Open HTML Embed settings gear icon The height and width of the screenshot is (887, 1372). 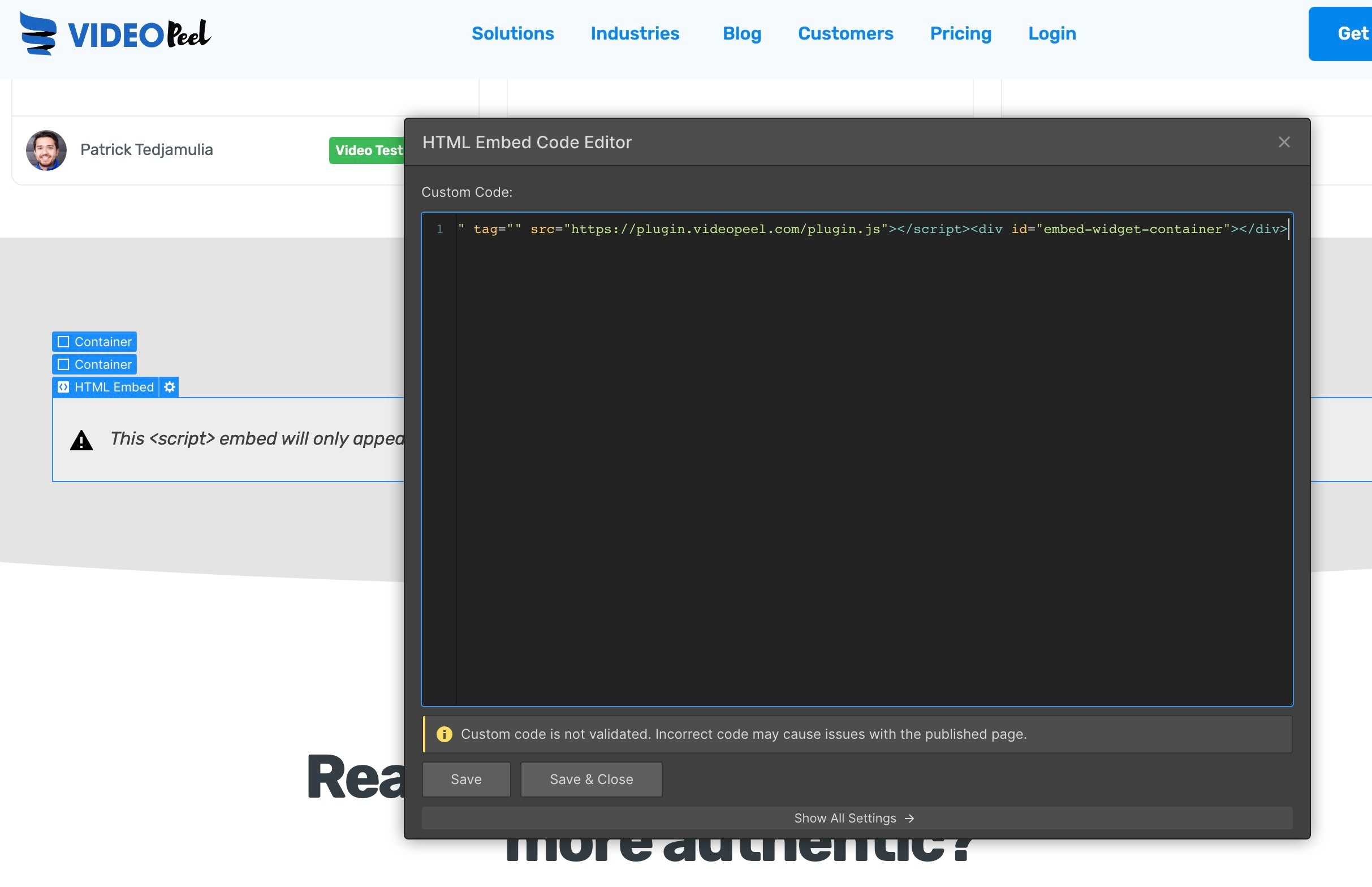click(169, 387)
